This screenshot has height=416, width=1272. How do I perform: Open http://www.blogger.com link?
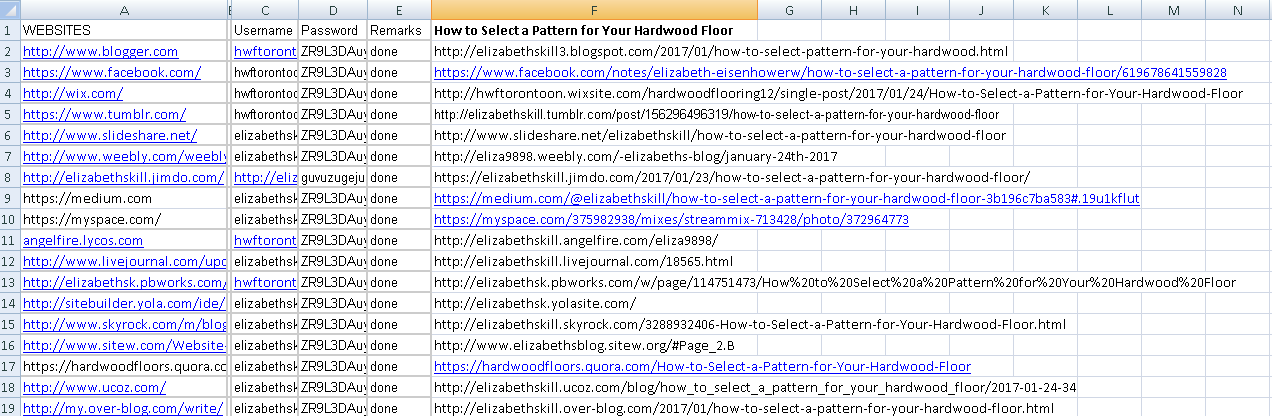click(x=100, y=51)
